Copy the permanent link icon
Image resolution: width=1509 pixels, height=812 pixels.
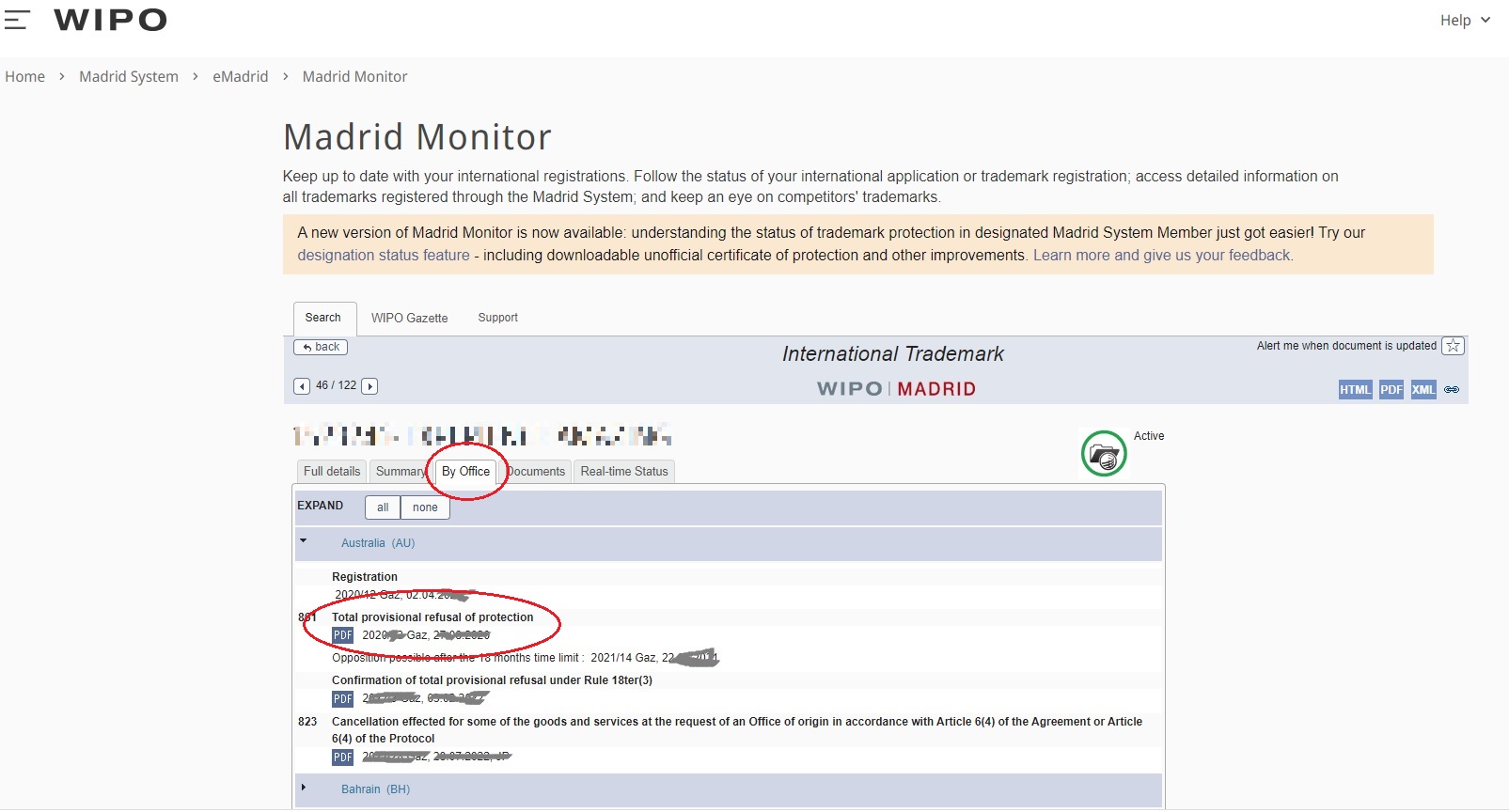[1452, 390]
